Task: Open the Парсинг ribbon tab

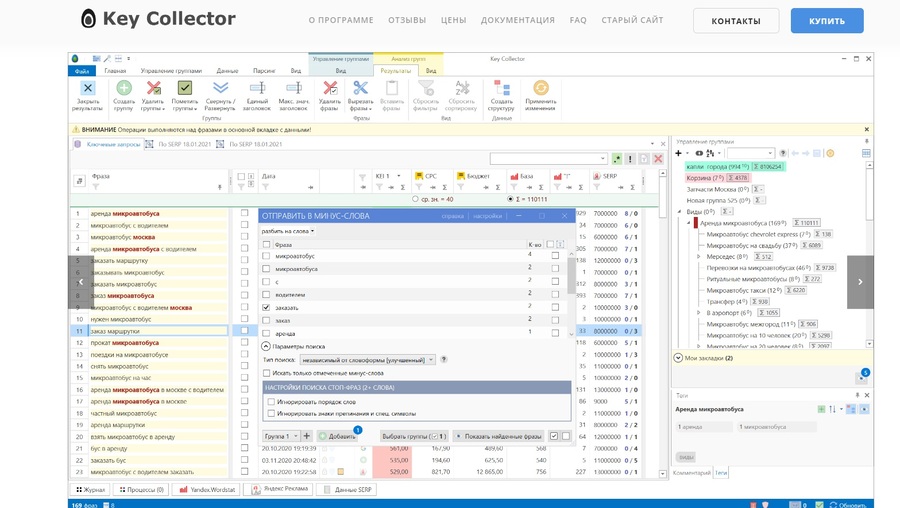Action: pos(264,71)
